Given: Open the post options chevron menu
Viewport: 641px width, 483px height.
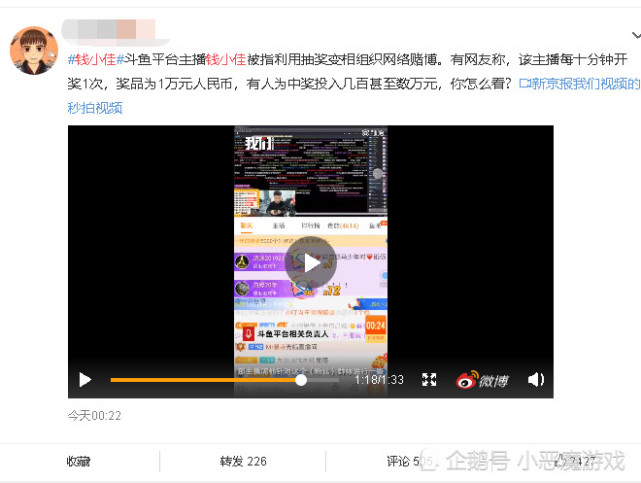Looking at the screenshot, I should click(636, 36).
